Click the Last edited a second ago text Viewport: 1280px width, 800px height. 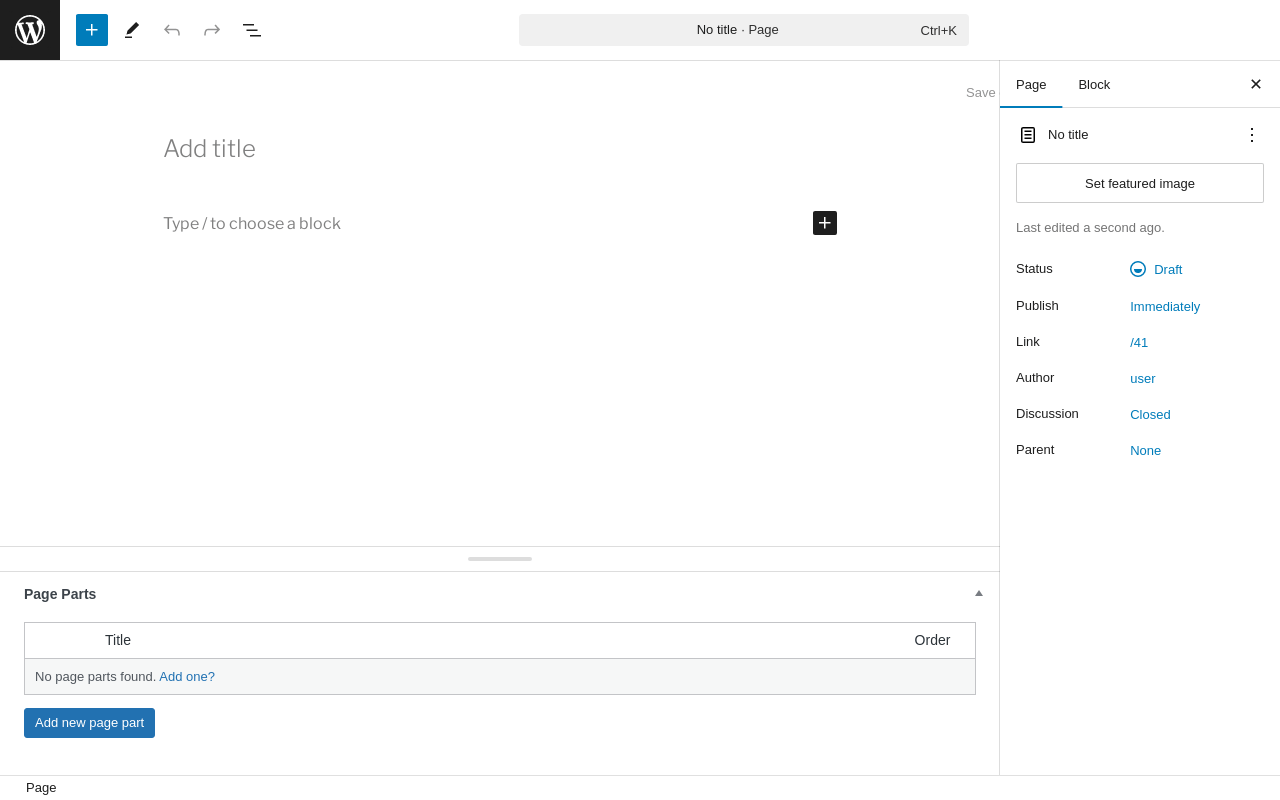[1090, 227]
